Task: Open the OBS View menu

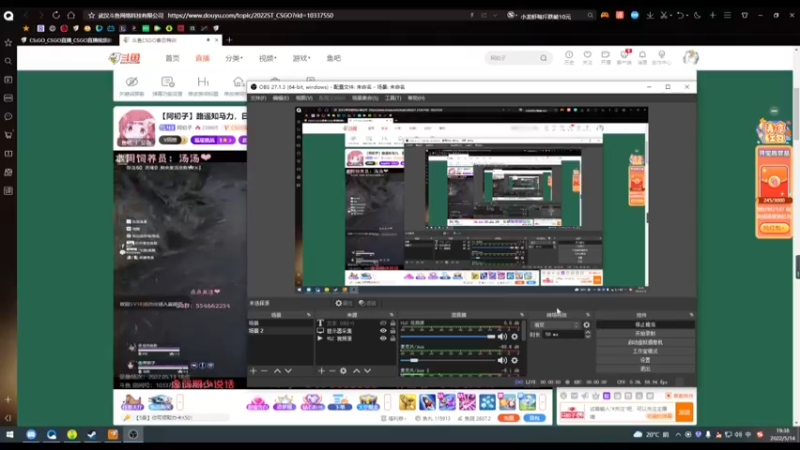Action: point(304,98)
